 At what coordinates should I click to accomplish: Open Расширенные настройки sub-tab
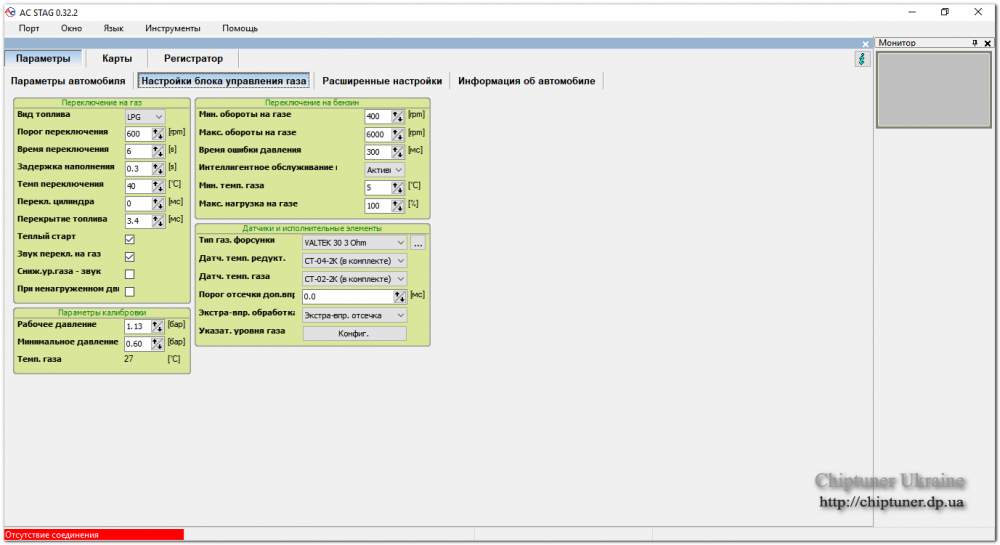coord(382,81)
